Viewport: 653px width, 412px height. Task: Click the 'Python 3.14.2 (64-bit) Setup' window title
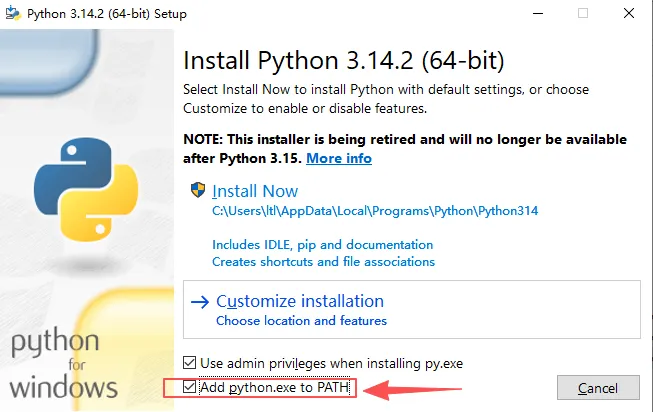click(x=107, y=14)
